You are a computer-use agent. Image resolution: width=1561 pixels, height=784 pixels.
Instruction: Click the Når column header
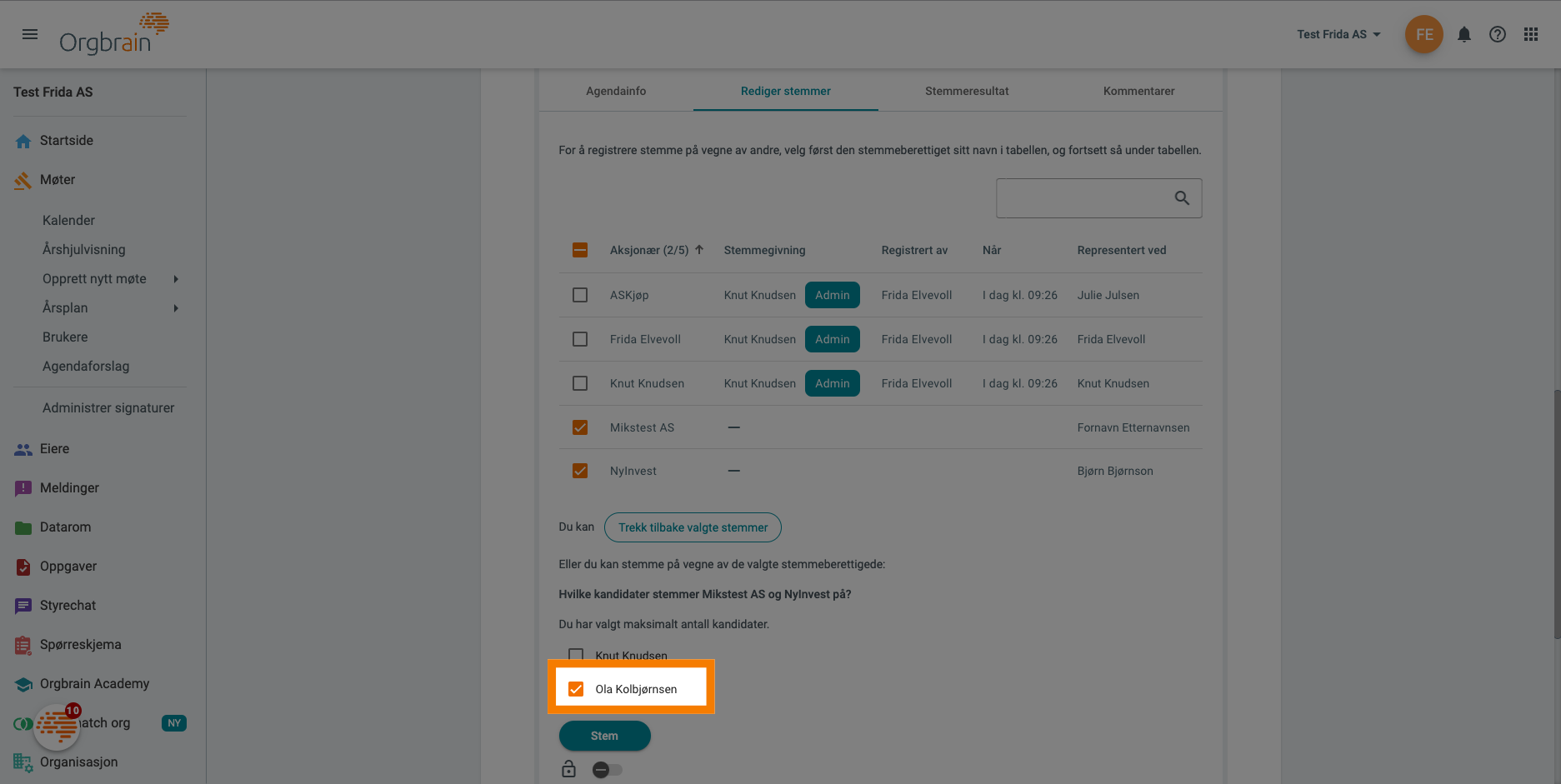(992, 250)
